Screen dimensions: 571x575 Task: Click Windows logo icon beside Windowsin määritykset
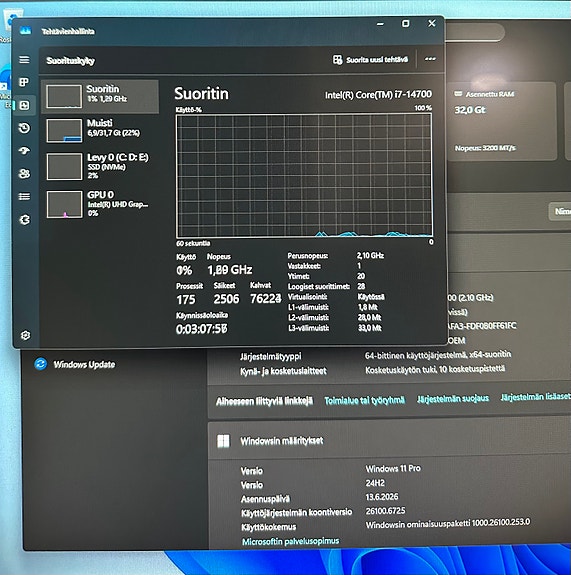(223, 441)
